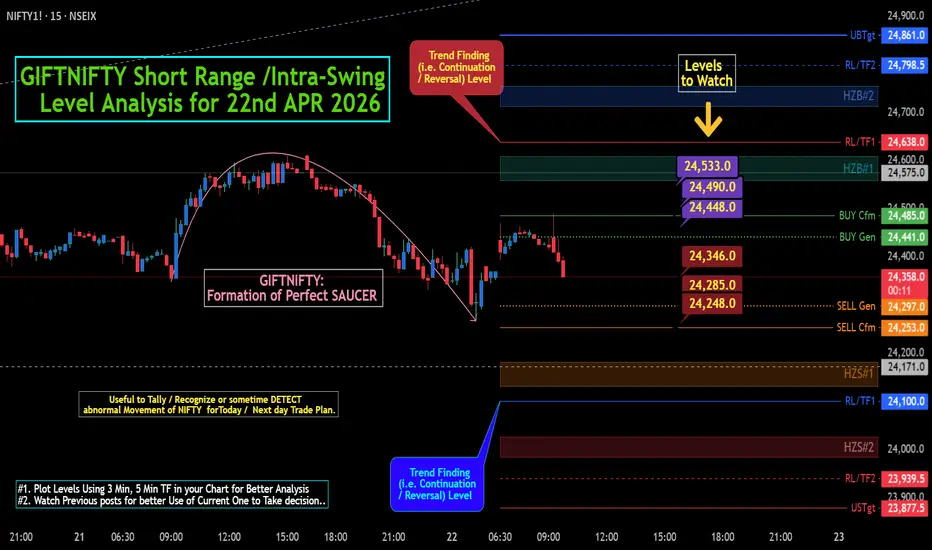Select the Formation of Perfect SAUCER note
Screen dimensions: 932x550
point(293,288)
